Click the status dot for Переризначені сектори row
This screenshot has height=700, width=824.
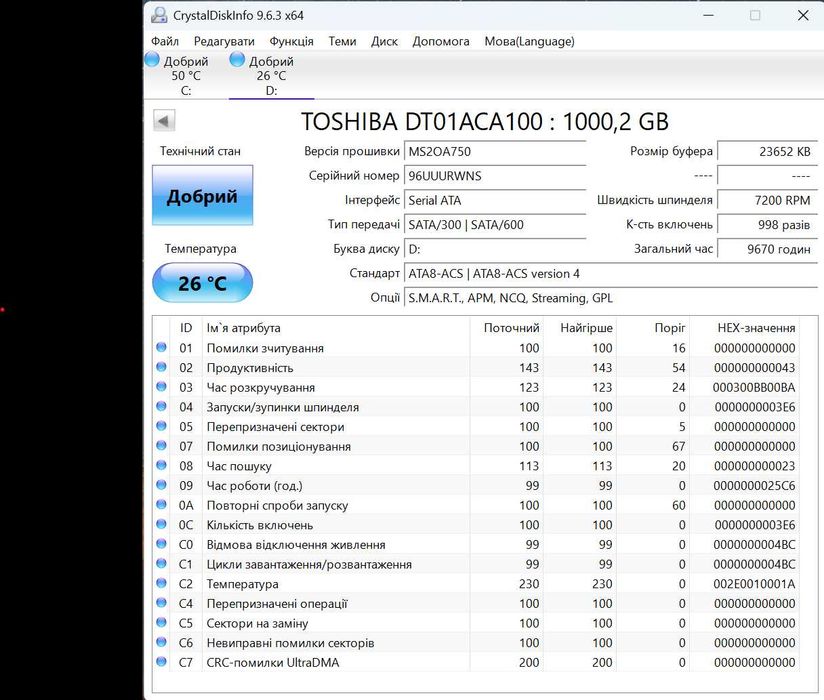tap(161, 427)
